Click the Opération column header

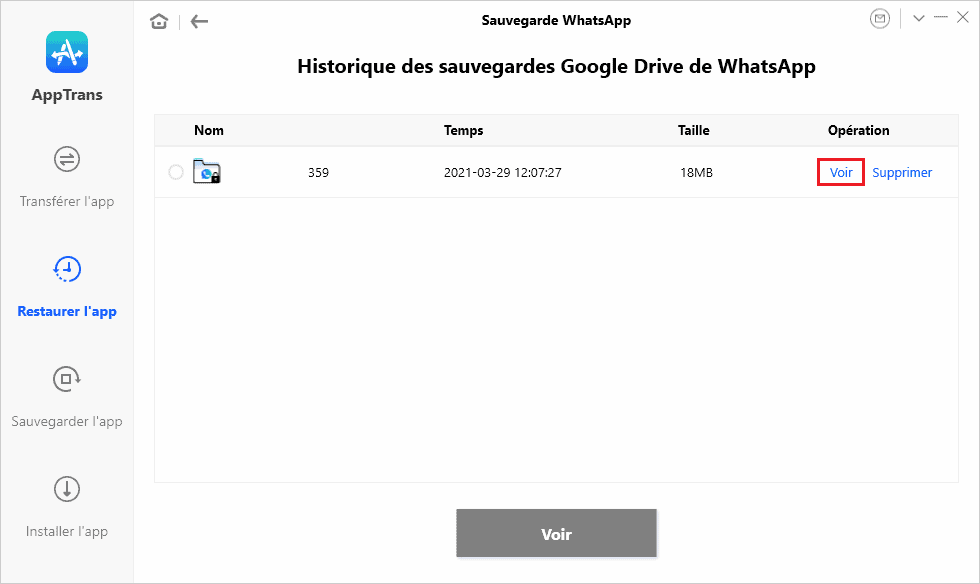[859, 131]
